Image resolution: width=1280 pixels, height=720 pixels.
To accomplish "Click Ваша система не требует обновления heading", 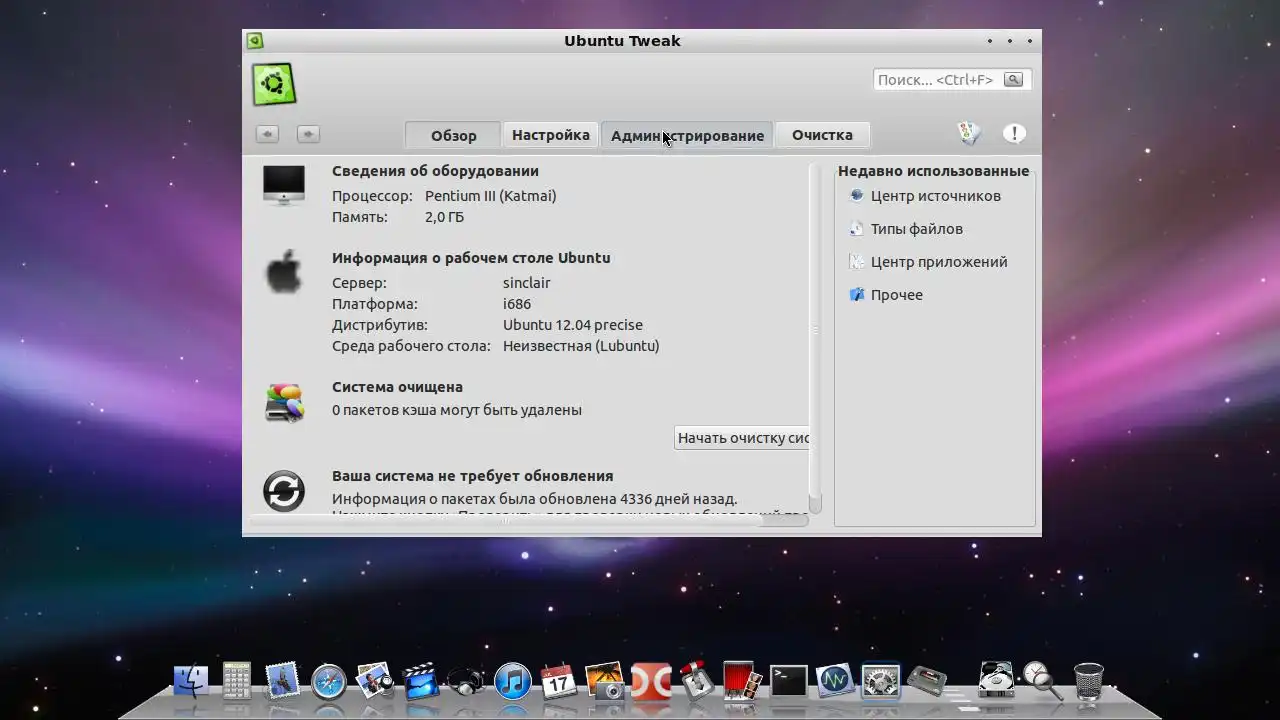I will tap(473, 476).
